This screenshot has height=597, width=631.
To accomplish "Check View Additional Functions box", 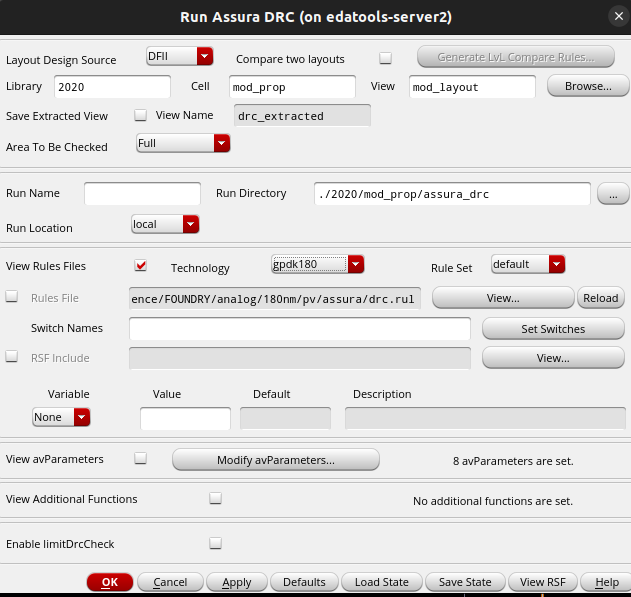I will click(215, 498).
